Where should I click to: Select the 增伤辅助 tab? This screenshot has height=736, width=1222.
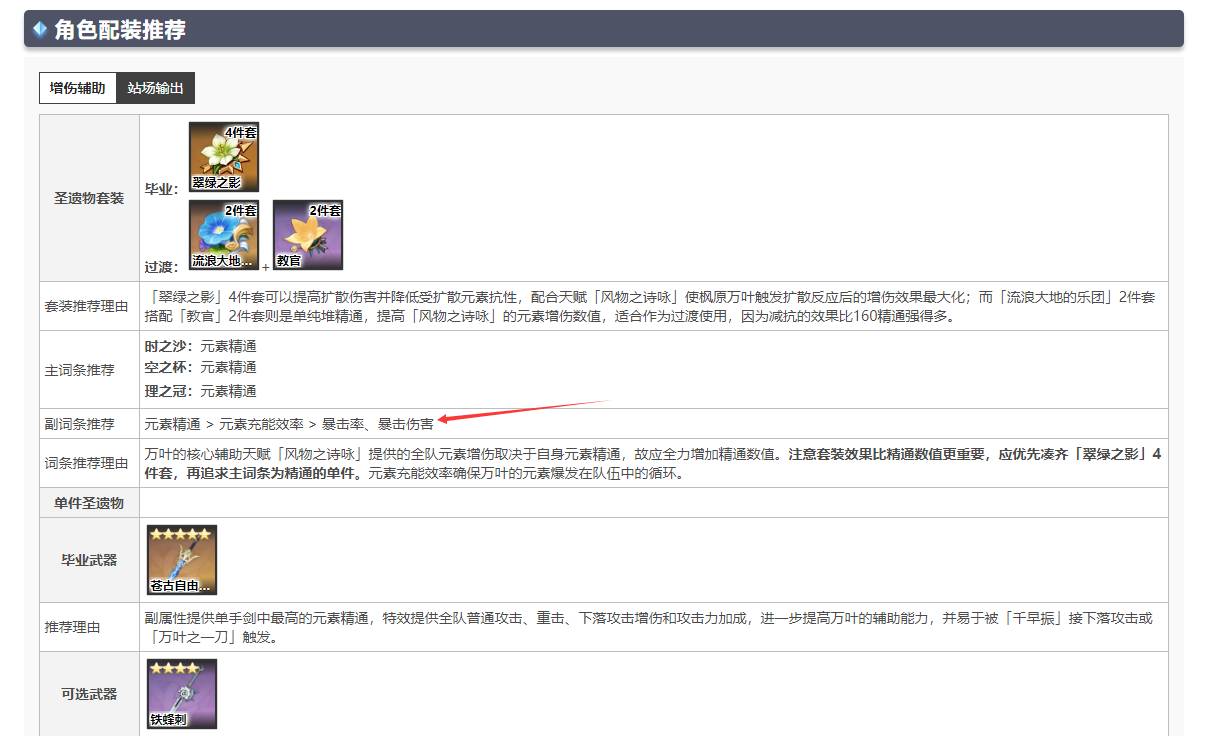pyautogui.click(x=78, y=88)
